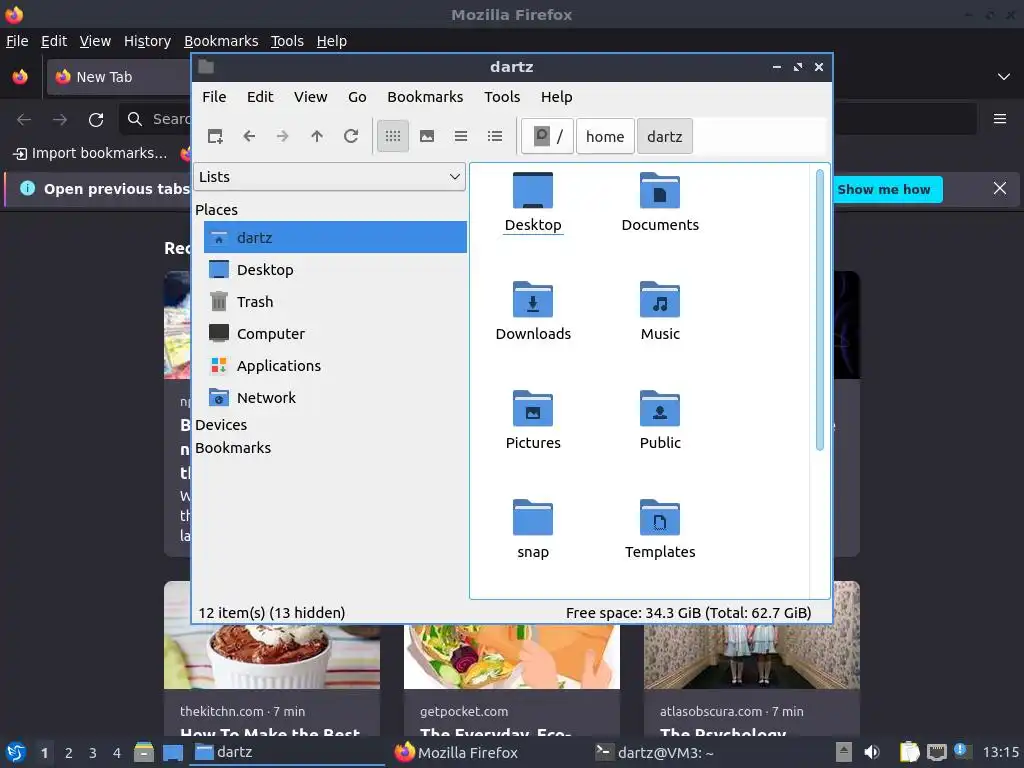Select dartz home in Places
The width and height of the screenshot is (1024, 768).
coord(335,237)
